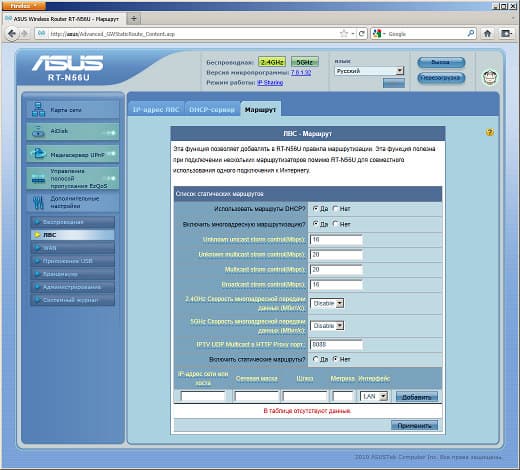Select Нет for using DHCP routes
The height and width of the screenshot is (470, 520).
tap(335, 209)
